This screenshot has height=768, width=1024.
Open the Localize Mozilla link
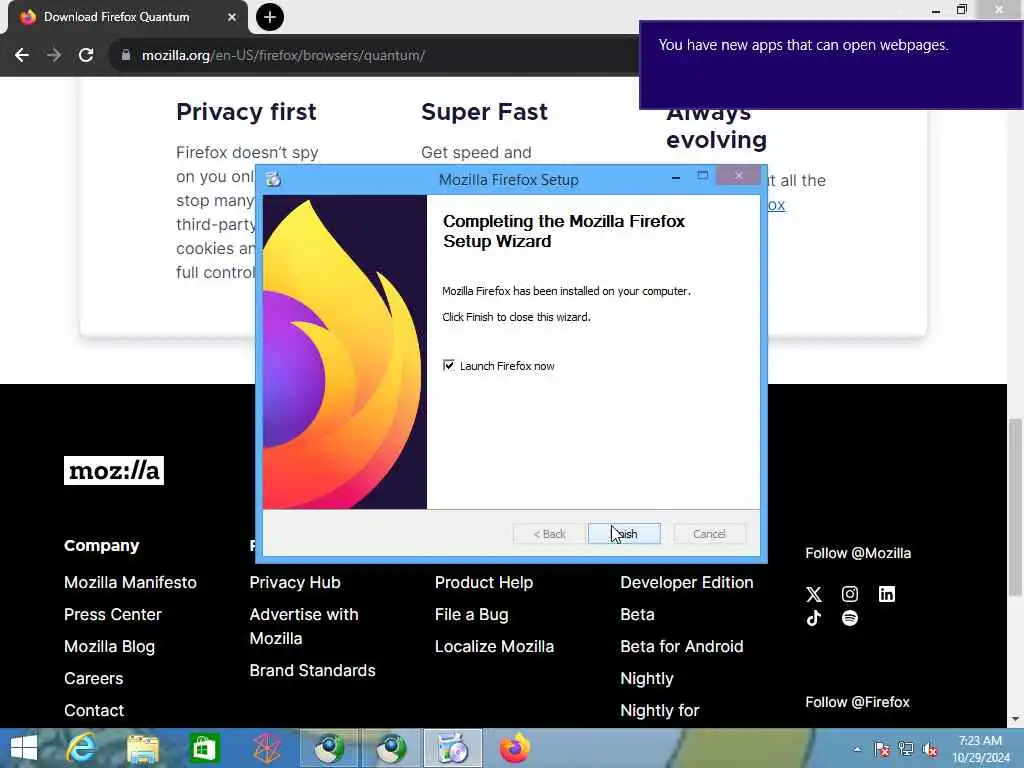(x=494, y=646)
